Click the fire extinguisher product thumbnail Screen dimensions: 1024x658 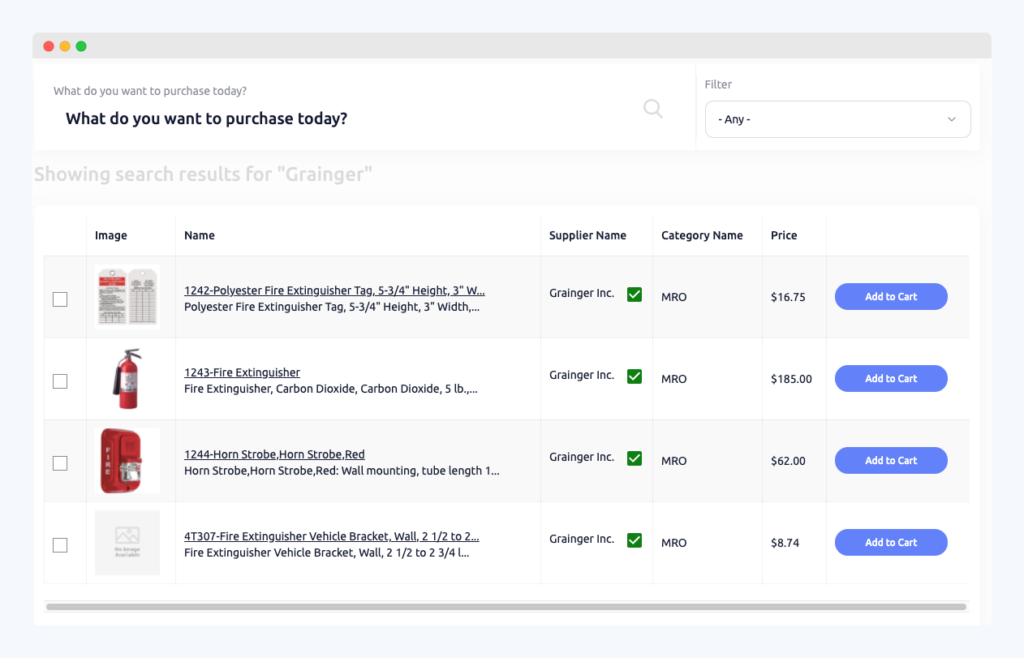pyautogui.click(x=128, y=379)
